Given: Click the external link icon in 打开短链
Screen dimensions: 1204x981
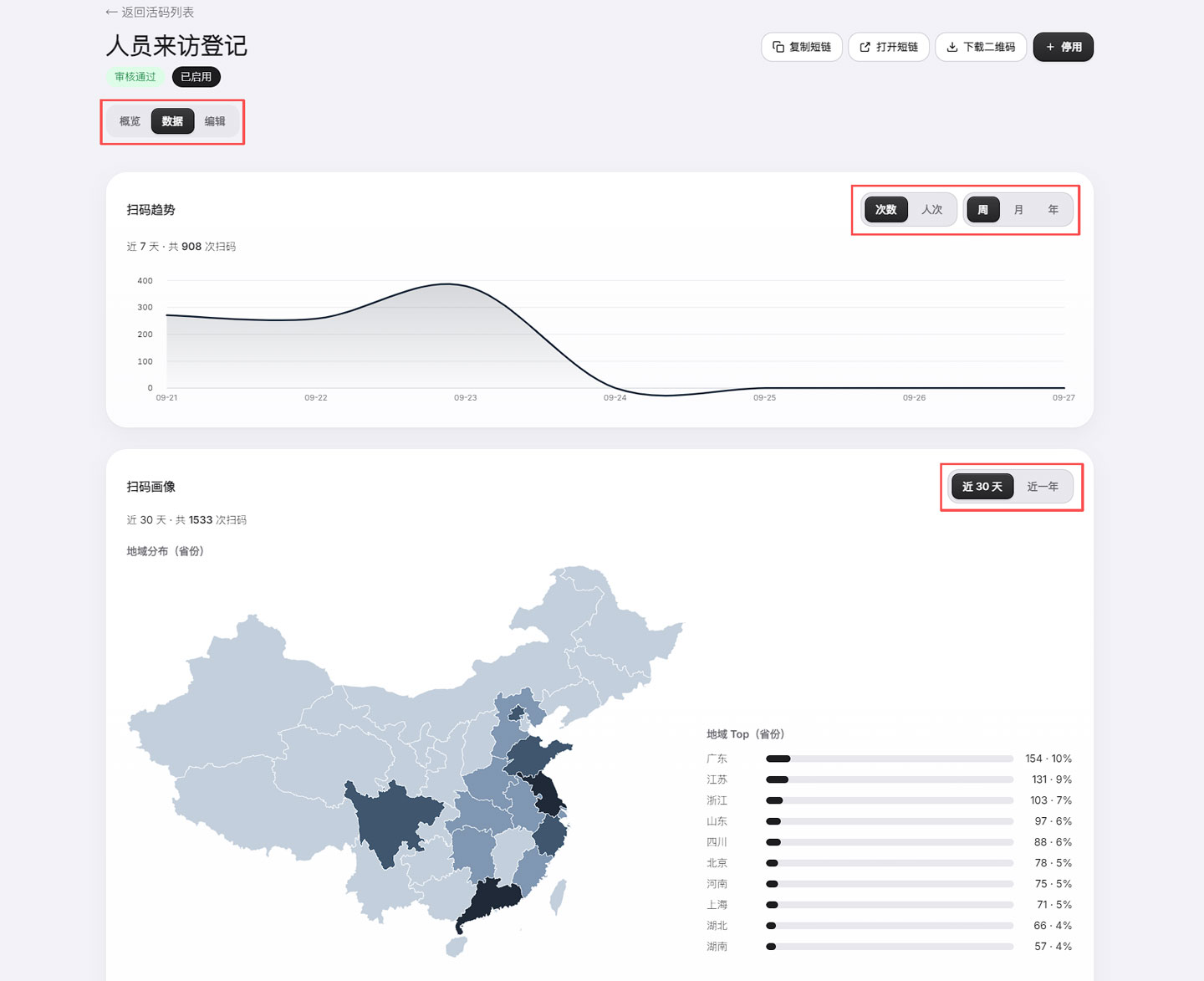Looking at the screenshot, I should coord(865,47).
